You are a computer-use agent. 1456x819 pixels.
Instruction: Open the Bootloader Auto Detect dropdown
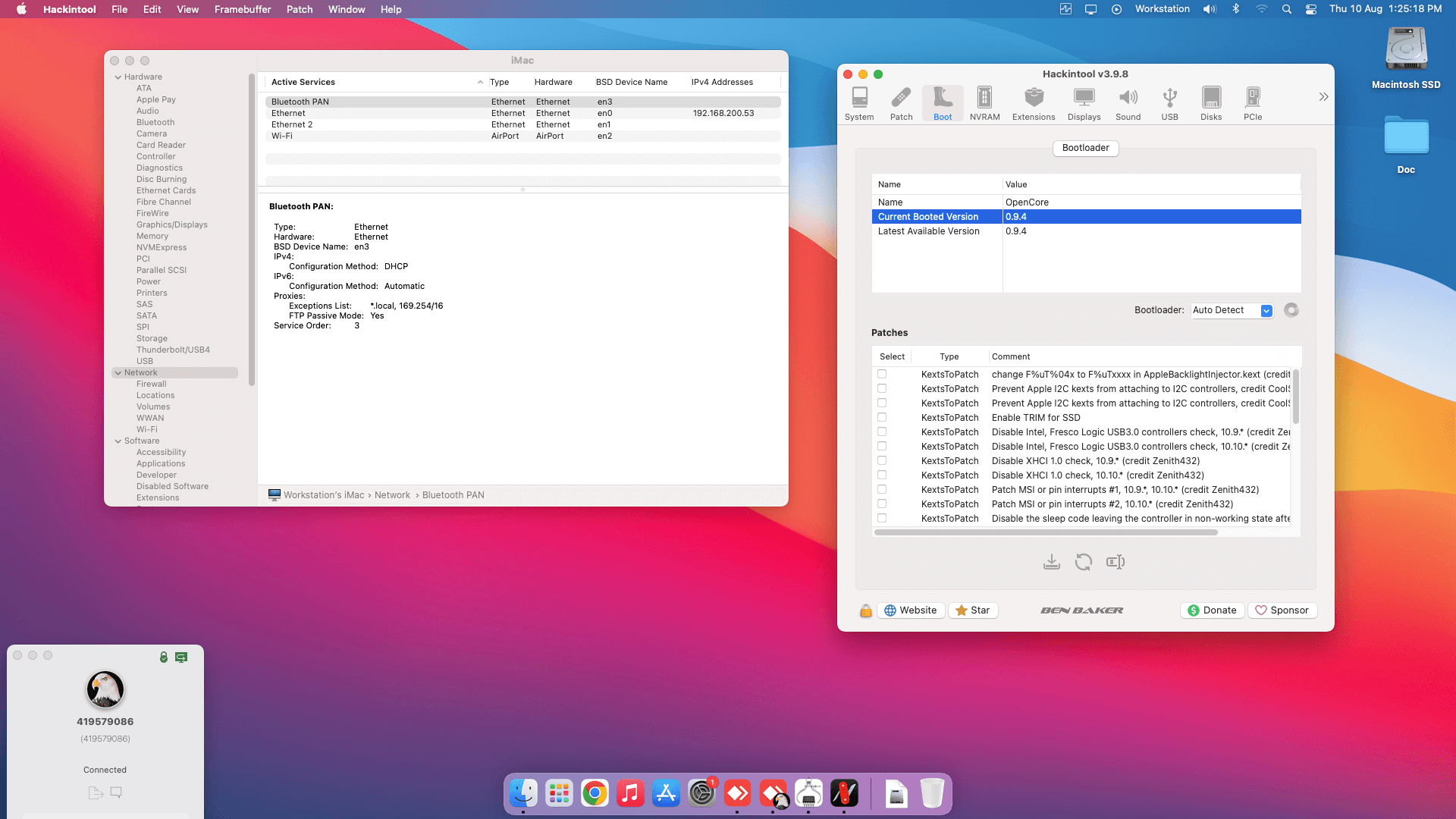pos(1232,310)
